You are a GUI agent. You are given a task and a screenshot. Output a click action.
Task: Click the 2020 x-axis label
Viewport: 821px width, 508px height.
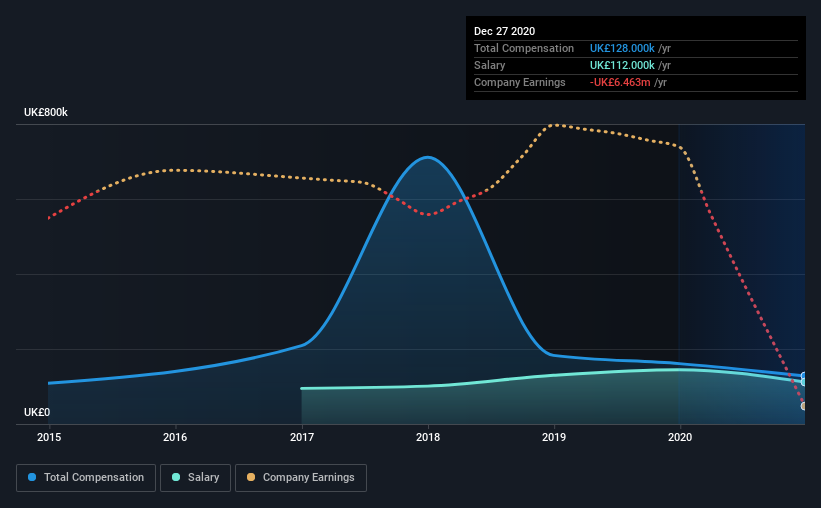click(680, 437)
